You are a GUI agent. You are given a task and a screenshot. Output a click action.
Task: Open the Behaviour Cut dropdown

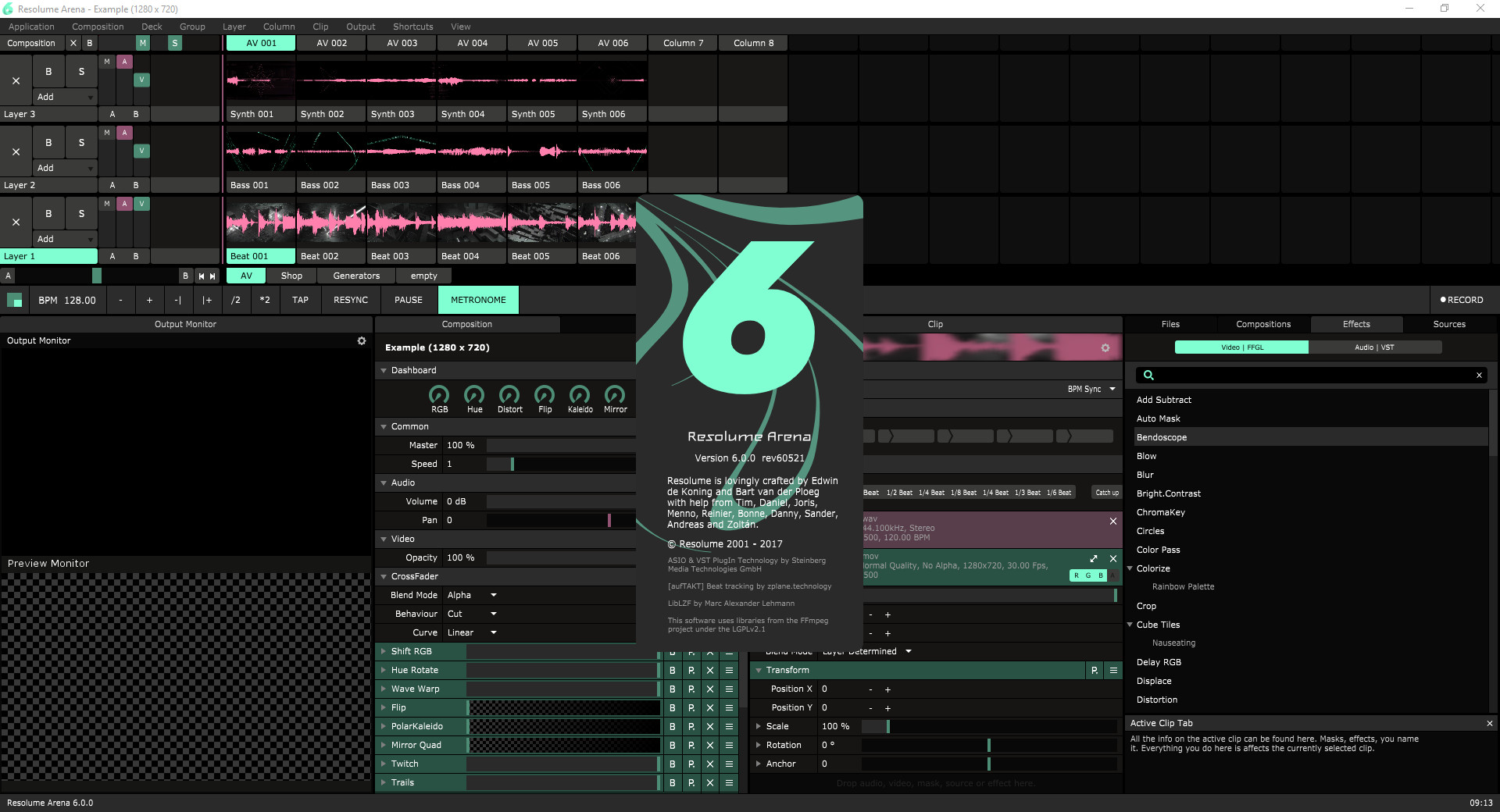473,614
